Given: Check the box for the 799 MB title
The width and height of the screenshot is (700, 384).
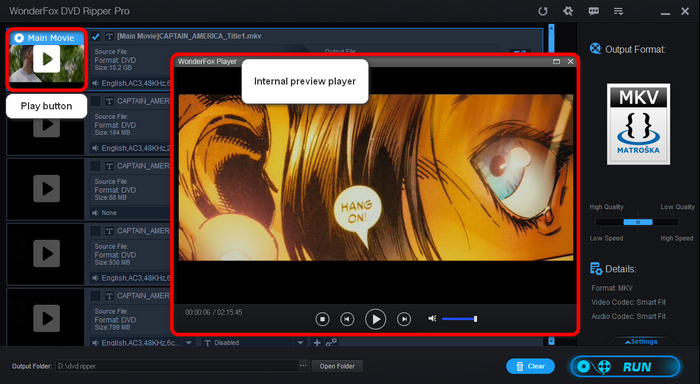Looking at the screenshot, I should (95, 296).
